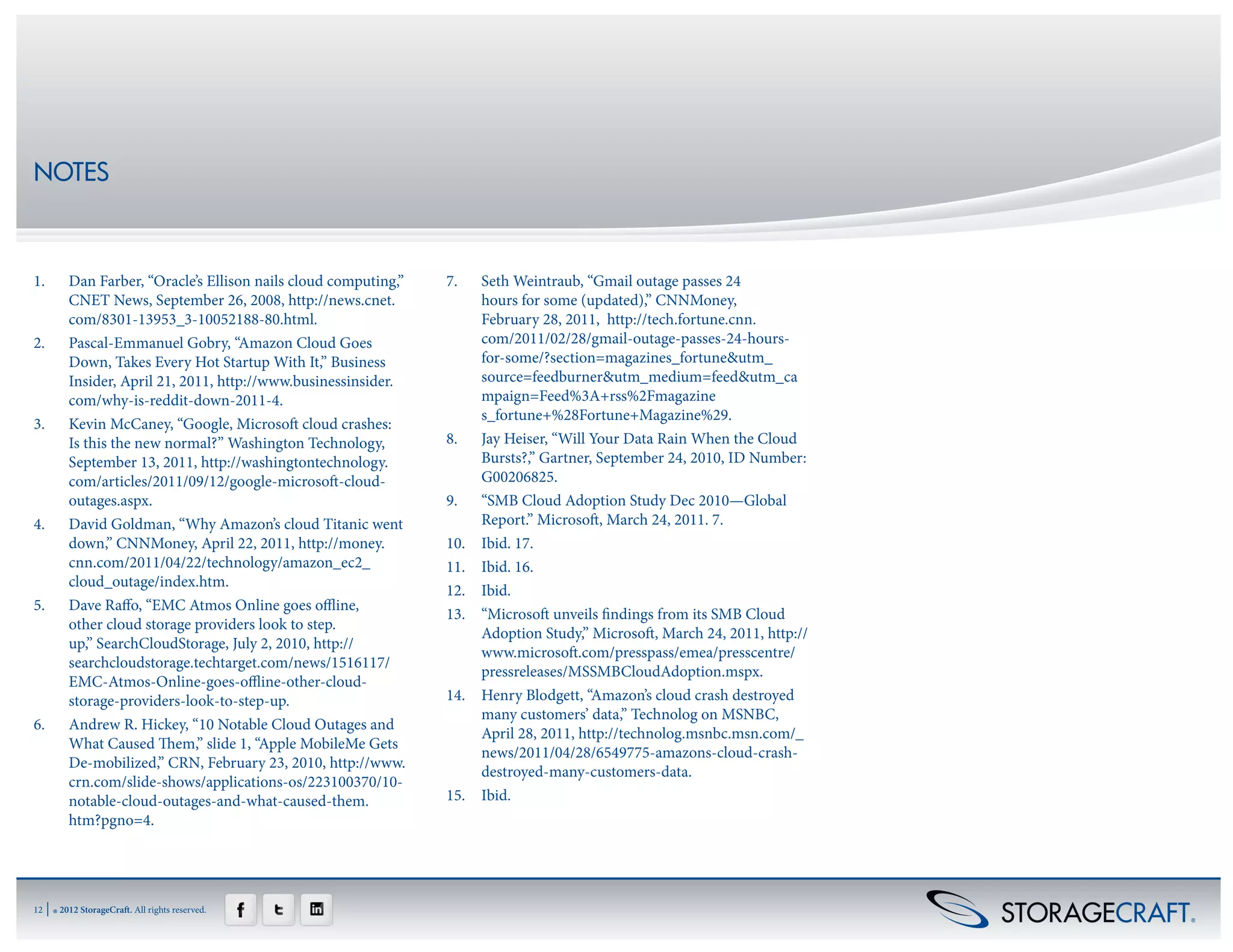Image resolution: width=1233 pixels, height=952 pixels.
Task: Click page number 12 in footer
Action: [38, 910]
